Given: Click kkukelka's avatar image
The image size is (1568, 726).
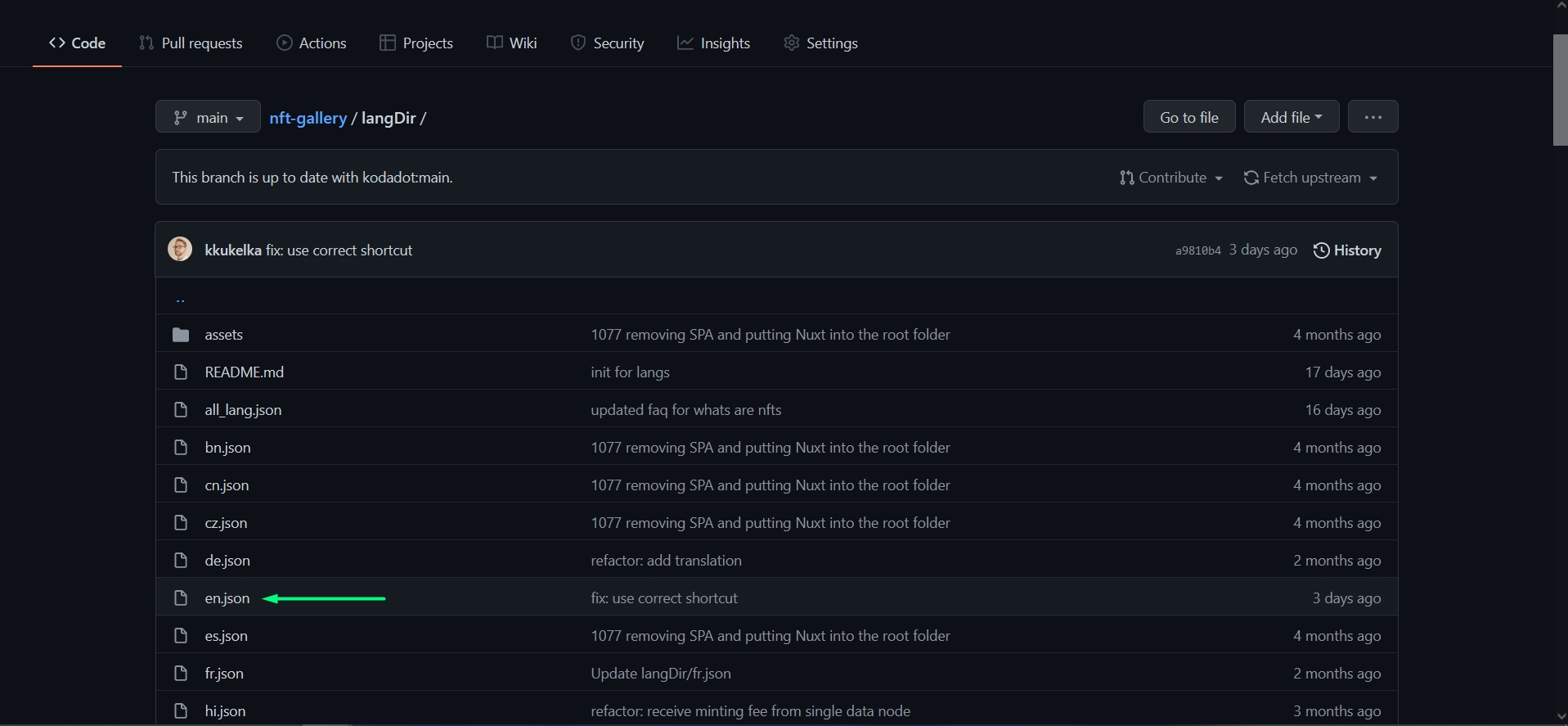Looking at the screenshot, I should point(180,250).
